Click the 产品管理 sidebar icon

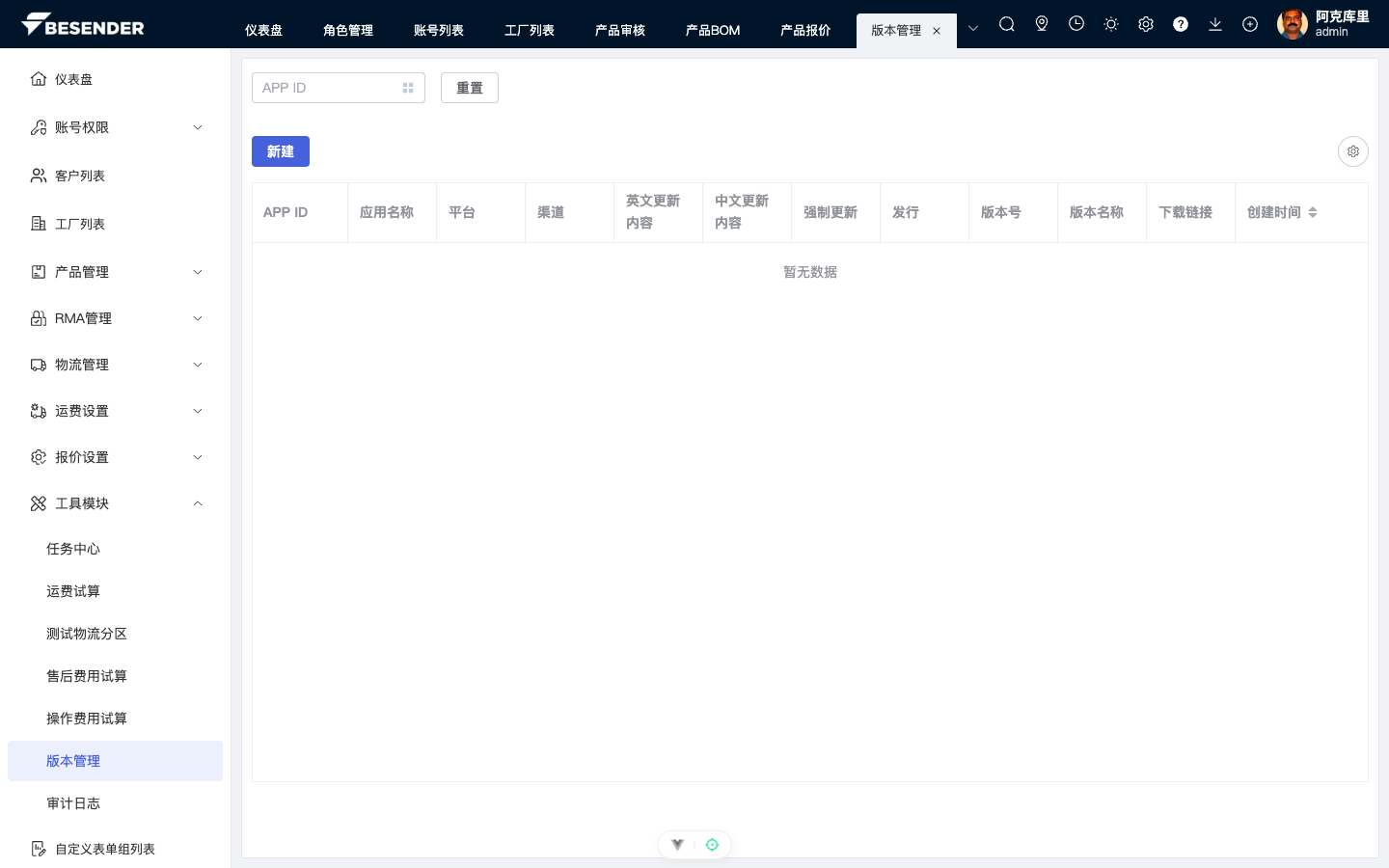point(39,272)
